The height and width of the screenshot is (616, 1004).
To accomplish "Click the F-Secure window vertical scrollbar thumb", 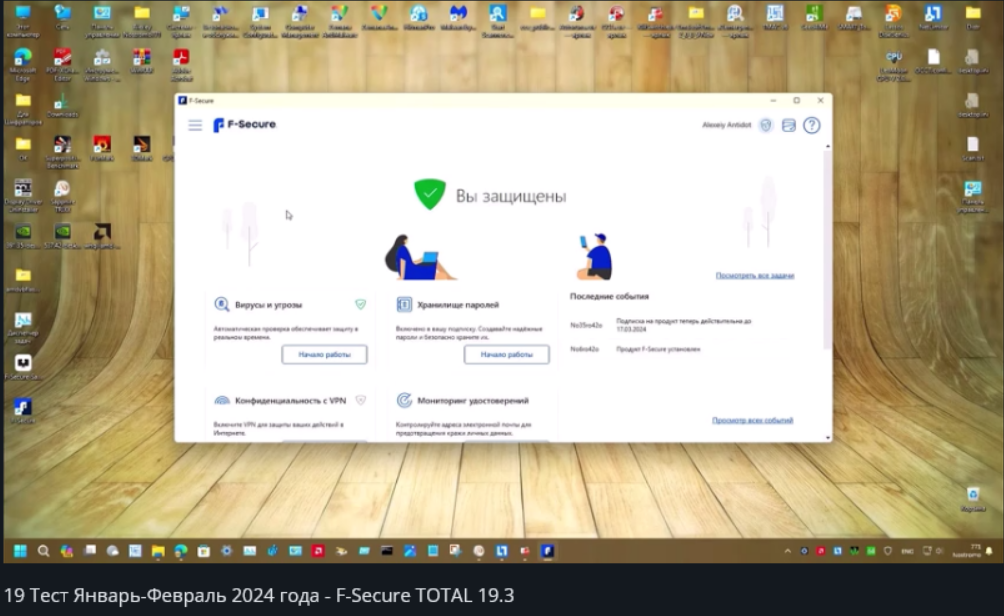I will [x=827, y=250].
